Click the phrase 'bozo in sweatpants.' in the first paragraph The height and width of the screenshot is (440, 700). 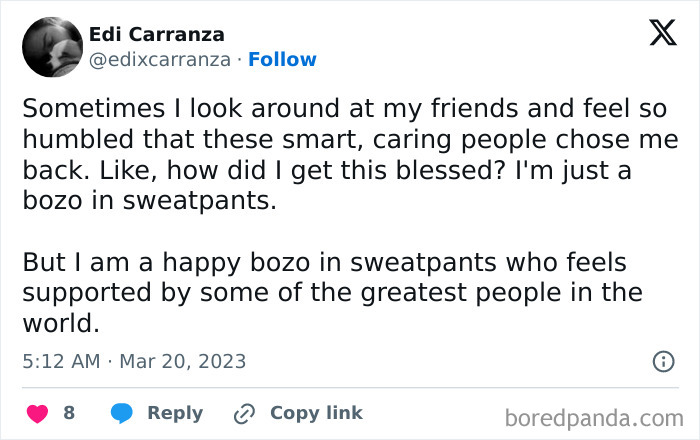click(150, 201)
